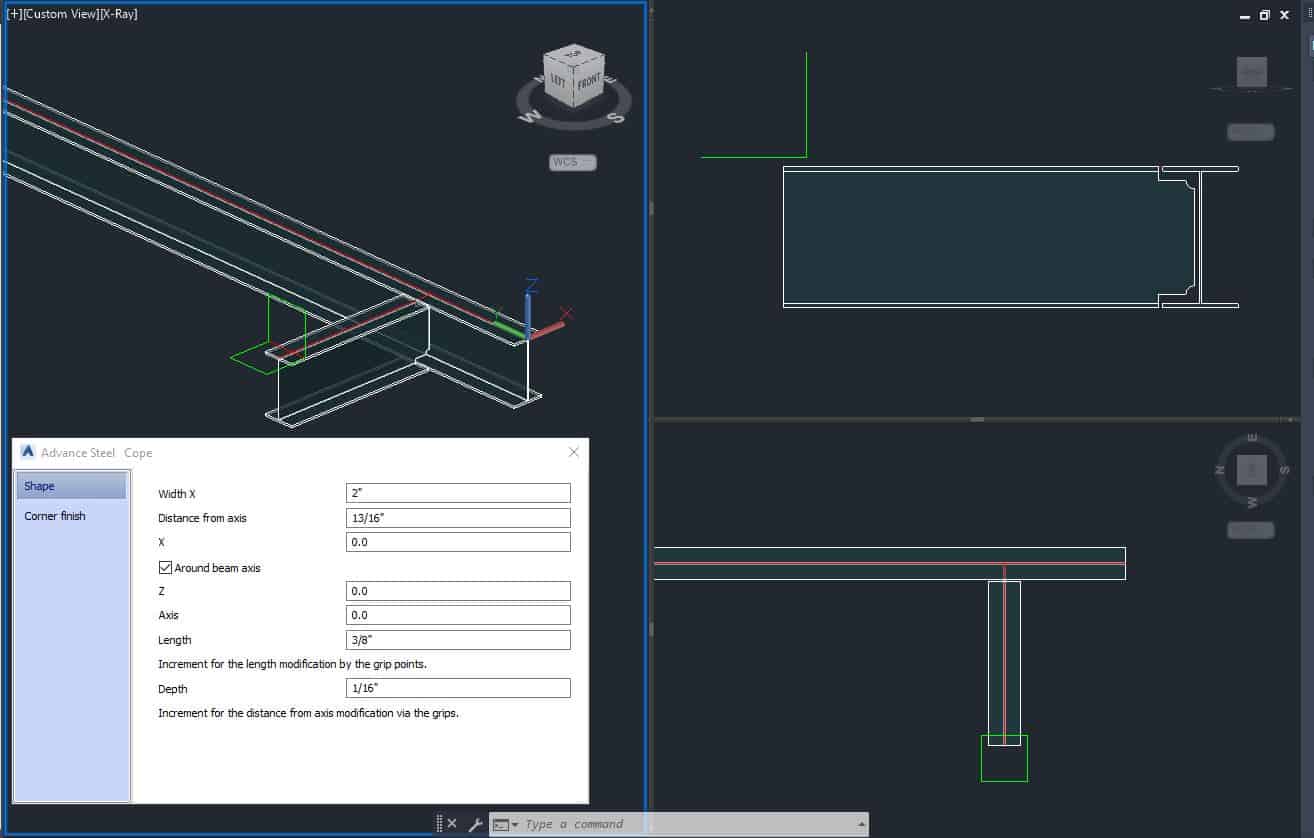1314x838 pixels.
Task: Open the faded UCS dropdown in top-right viewport
Action: [1251, 132]
